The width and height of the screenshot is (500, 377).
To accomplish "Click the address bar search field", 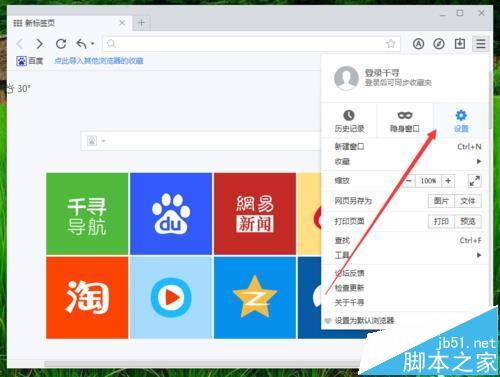I will [252, 44].
